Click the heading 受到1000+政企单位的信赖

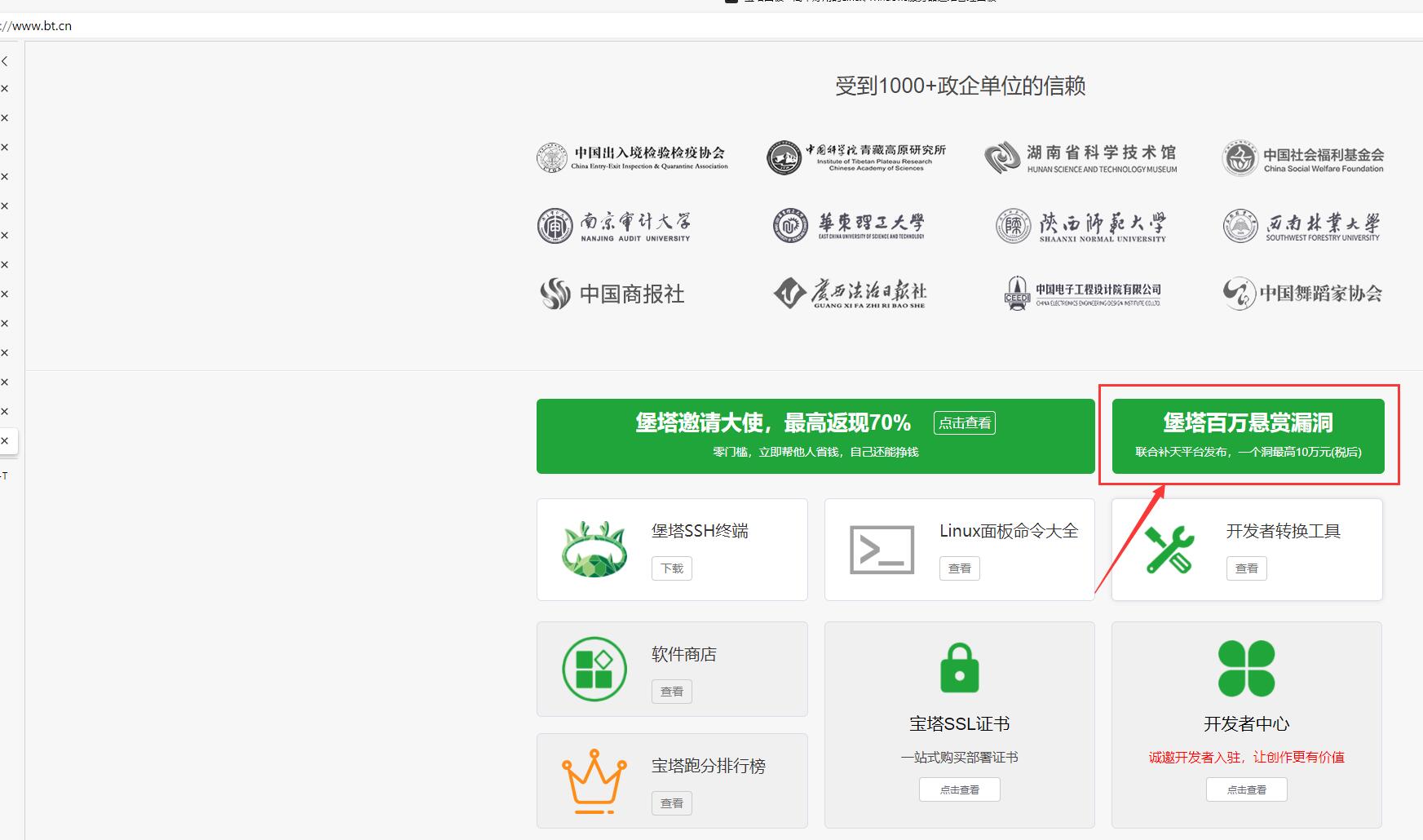point(961,86)
